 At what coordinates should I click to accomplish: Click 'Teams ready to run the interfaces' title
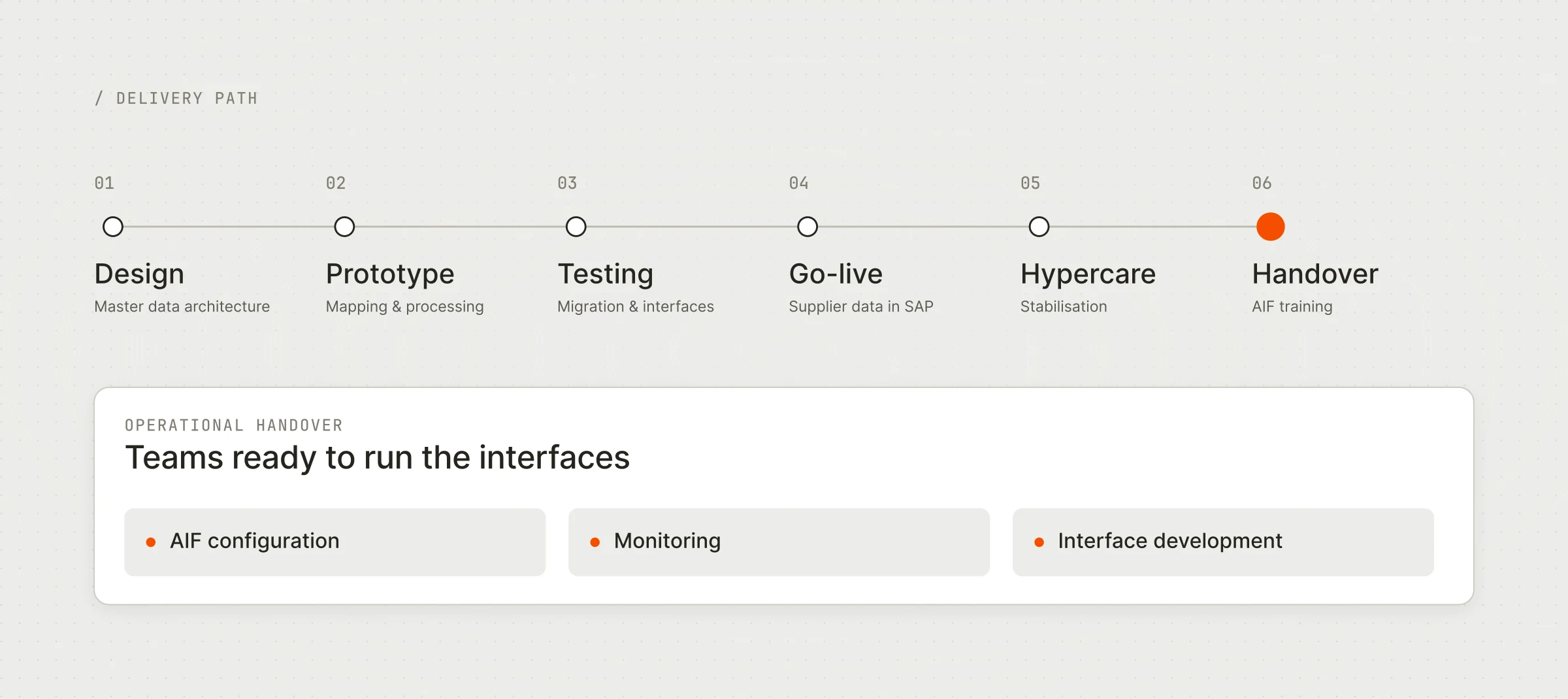coord(378,458)
